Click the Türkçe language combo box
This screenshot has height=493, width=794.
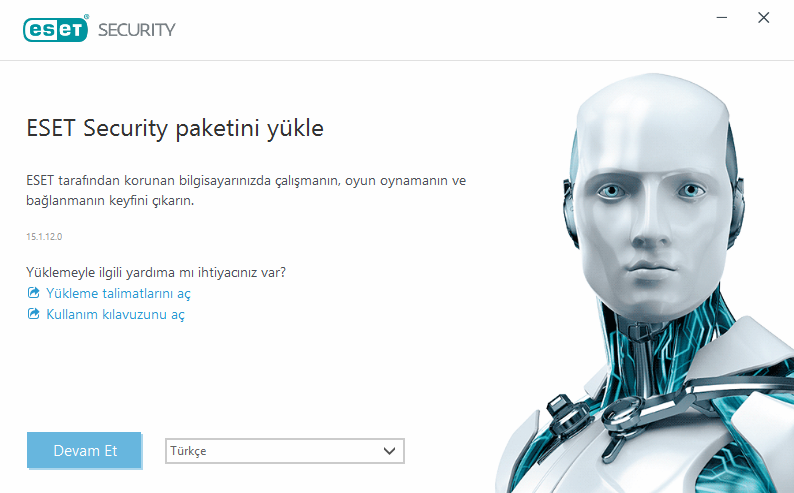285,451
